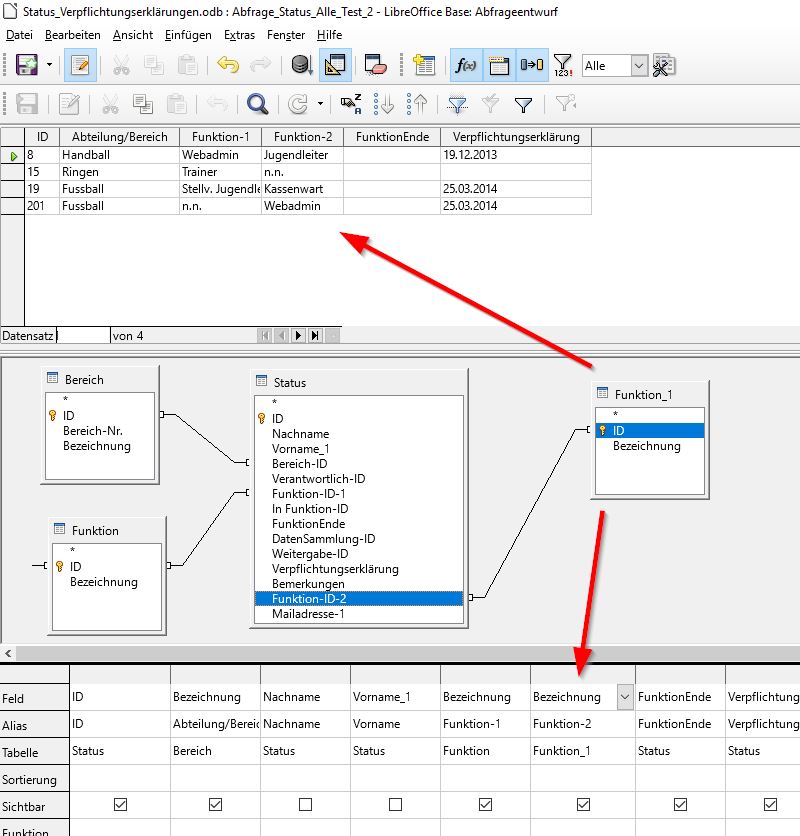Click the Add Tables icon
Screen dimensions: 800x836
(425, 65)
